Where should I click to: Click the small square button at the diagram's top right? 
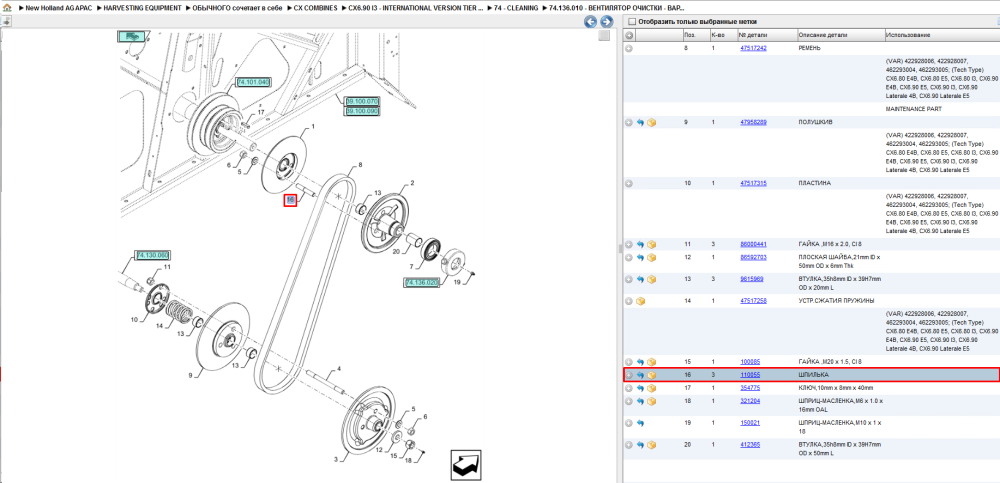pos(603,36)
